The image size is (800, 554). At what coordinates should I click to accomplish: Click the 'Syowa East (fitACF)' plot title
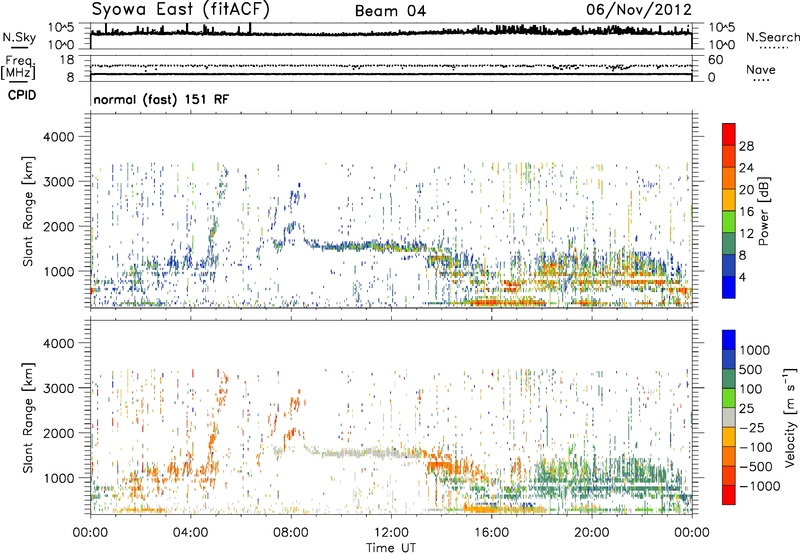180,9
